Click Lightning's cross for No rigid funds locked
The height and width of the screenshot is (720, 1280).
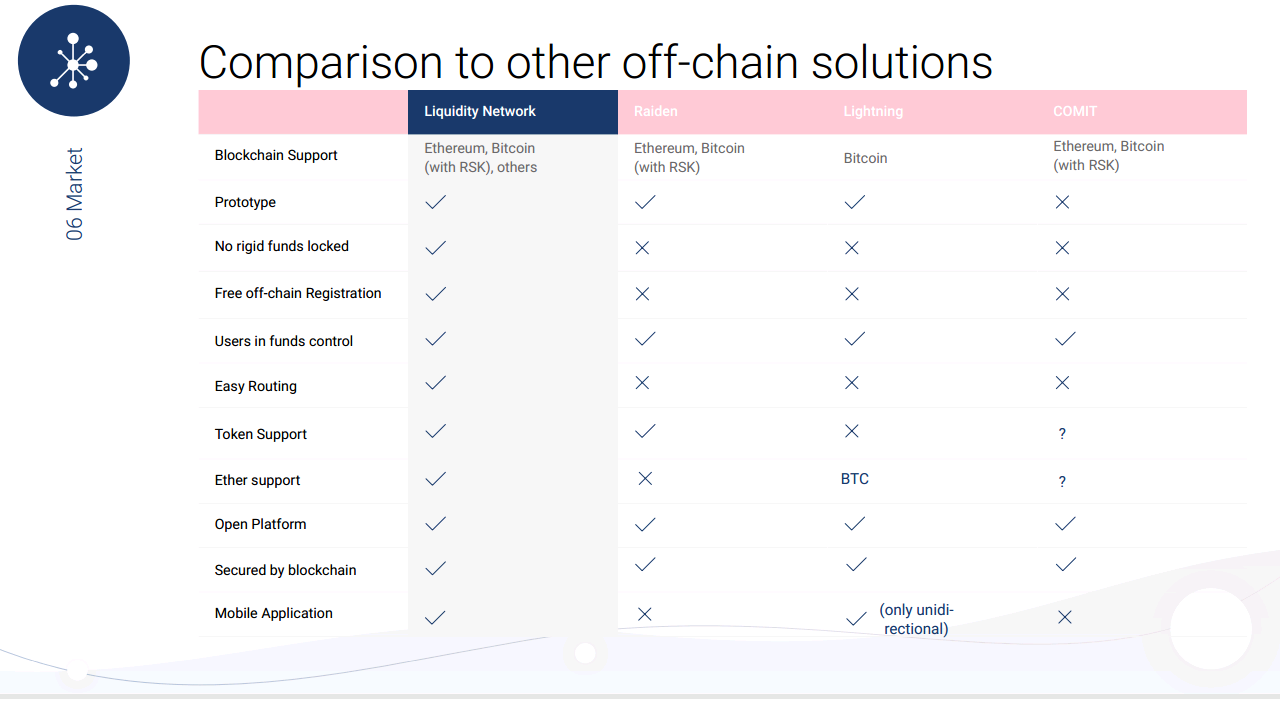tap(852, 247)
